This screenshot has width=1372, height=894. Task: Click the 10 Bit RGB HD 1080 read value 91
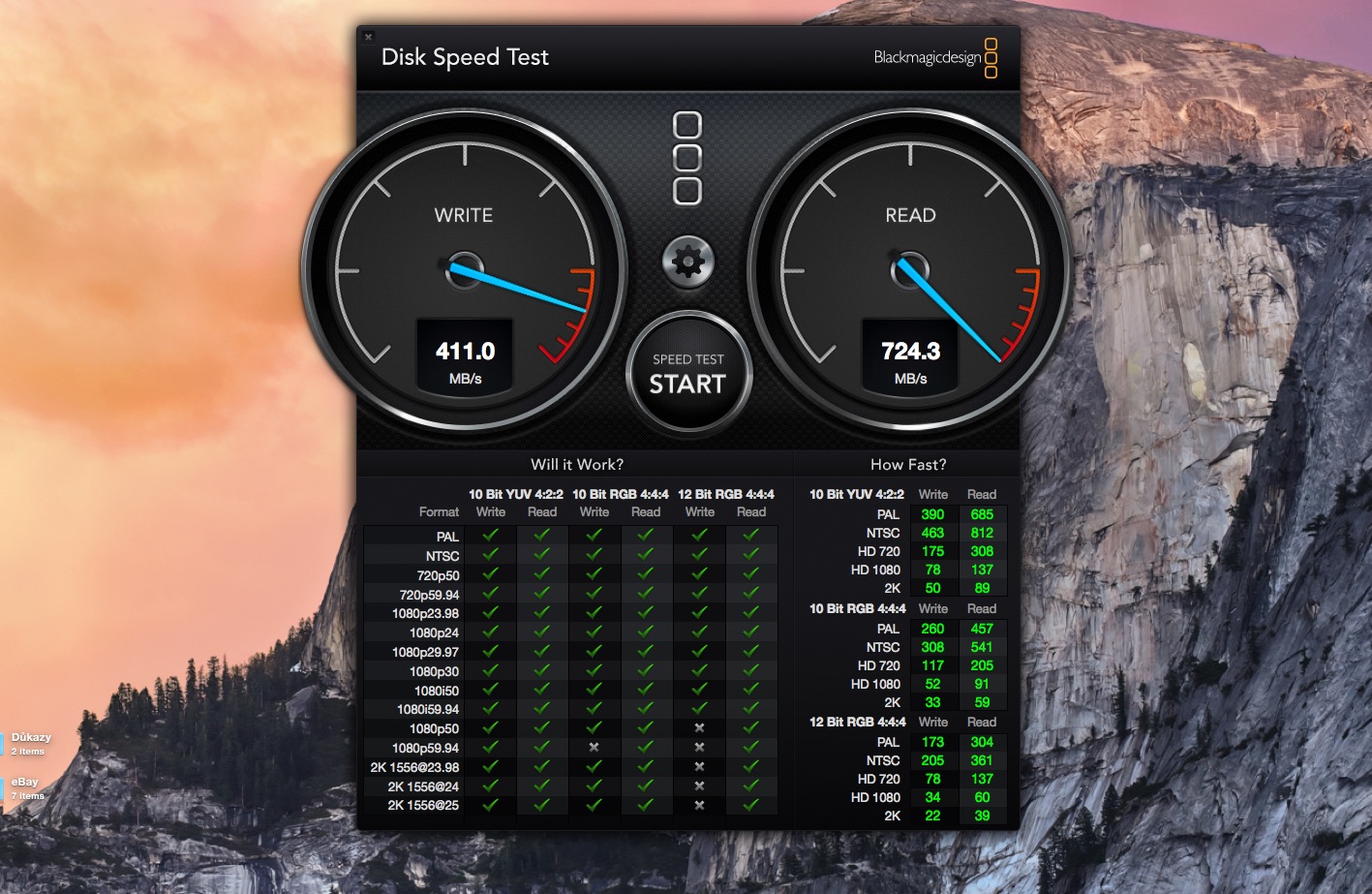[982, 684]
